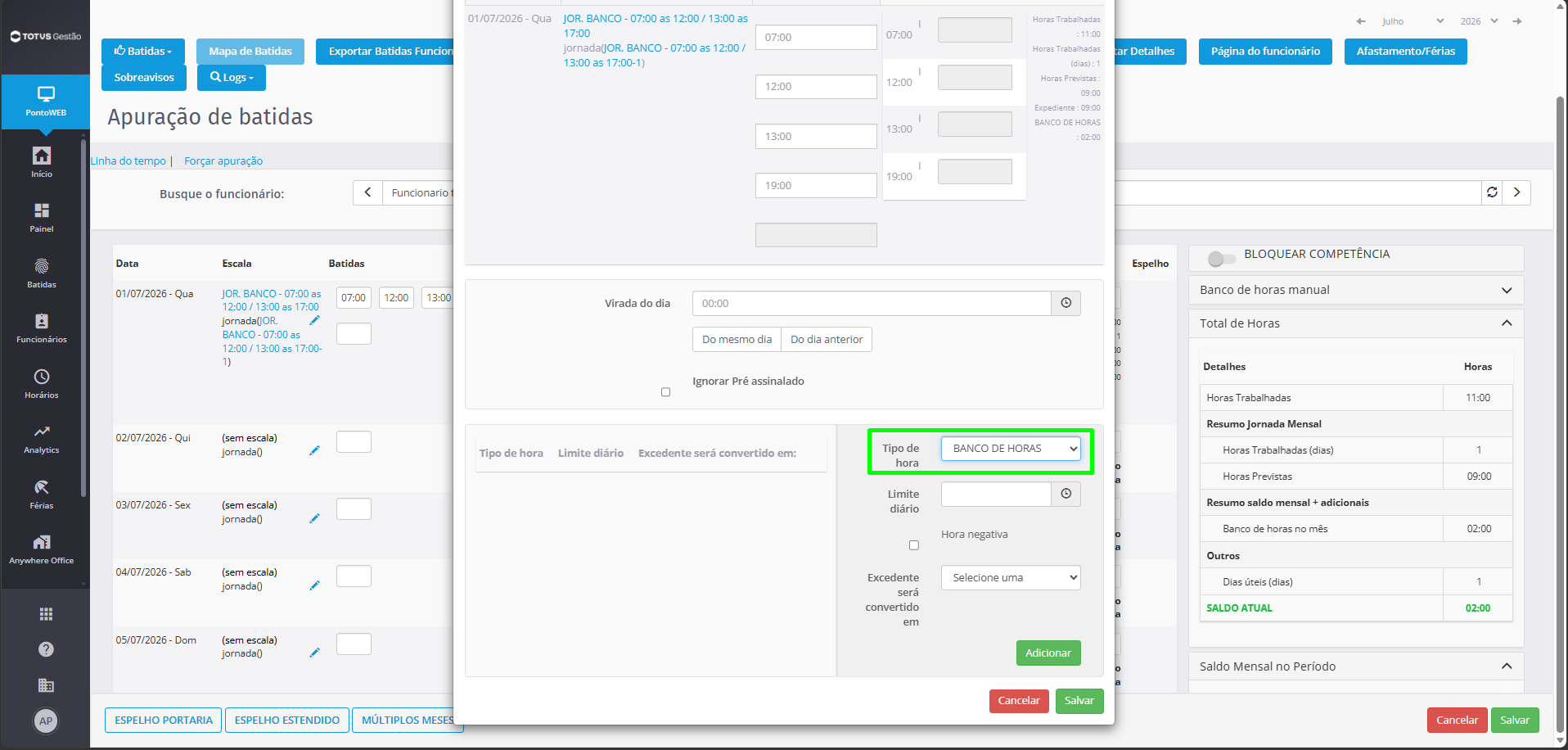The image size is (1568, 750).
Task: Check Ignorar Pré assinalado checkbox
Action: point(665,392)
